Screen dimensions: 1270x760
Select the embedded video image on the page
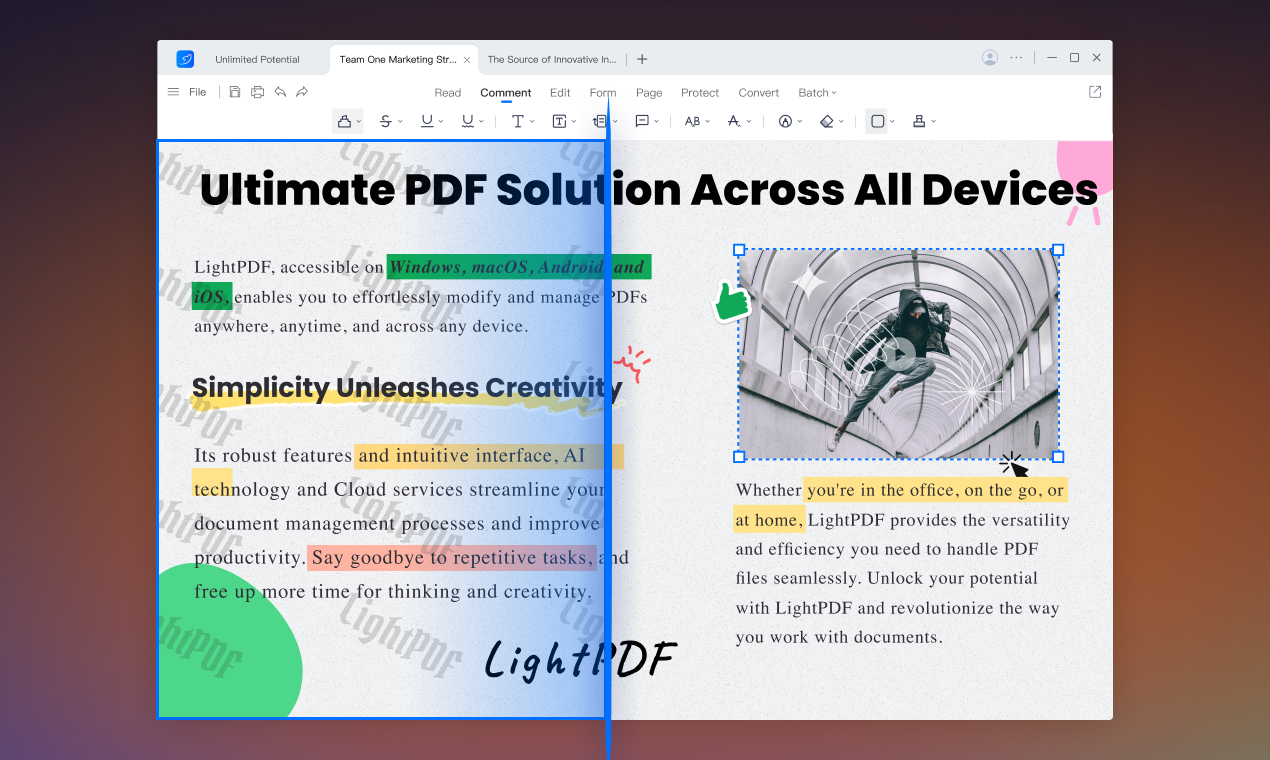[897, 354]
